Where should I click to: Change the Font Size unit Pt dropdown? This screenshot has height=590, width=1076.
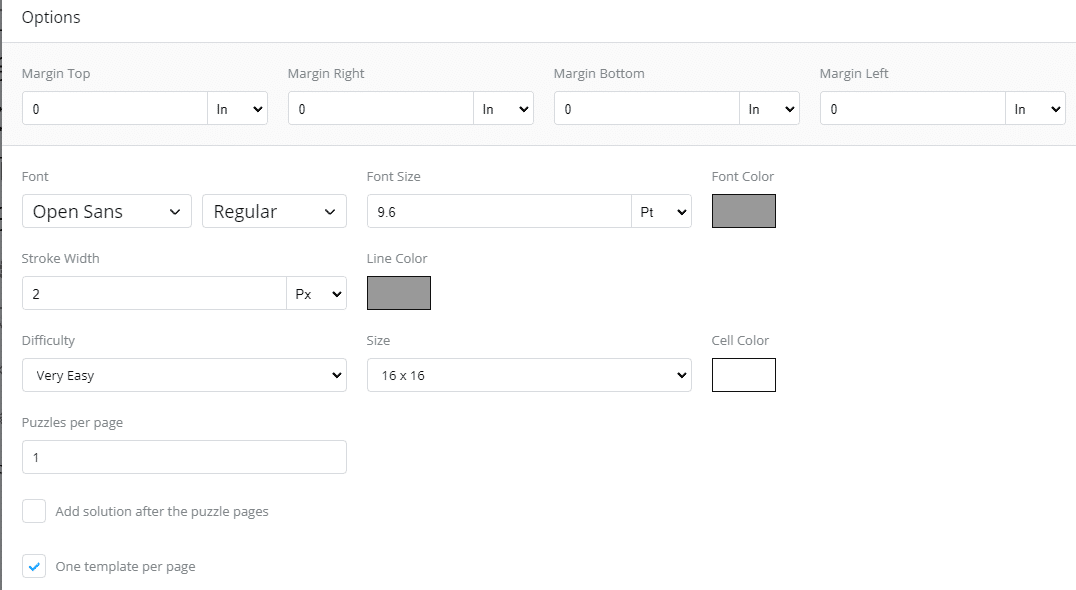click(x=662, y=211)
